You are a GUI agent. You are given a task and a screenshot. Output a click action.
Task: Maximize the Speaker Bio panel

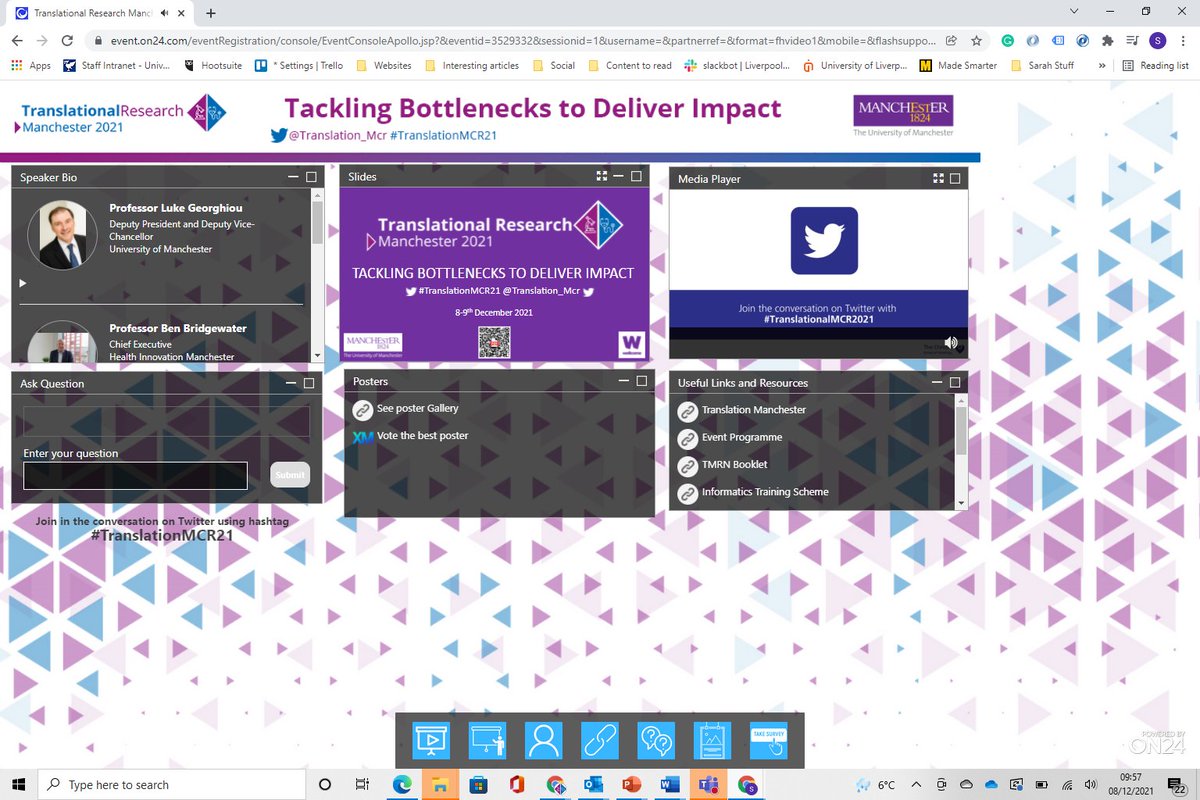click(311, 176)
